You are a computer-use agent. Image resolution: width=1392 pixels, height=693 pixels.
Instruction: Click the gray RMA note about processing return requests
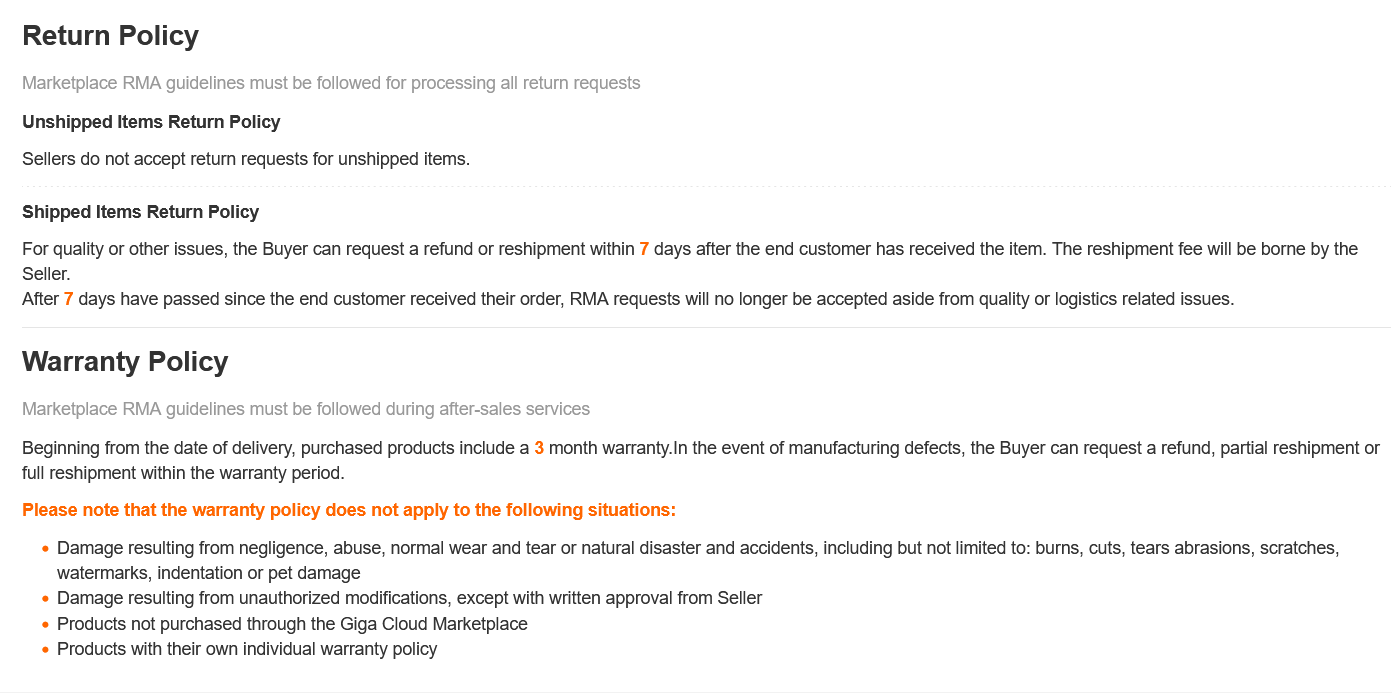[331, 83]
